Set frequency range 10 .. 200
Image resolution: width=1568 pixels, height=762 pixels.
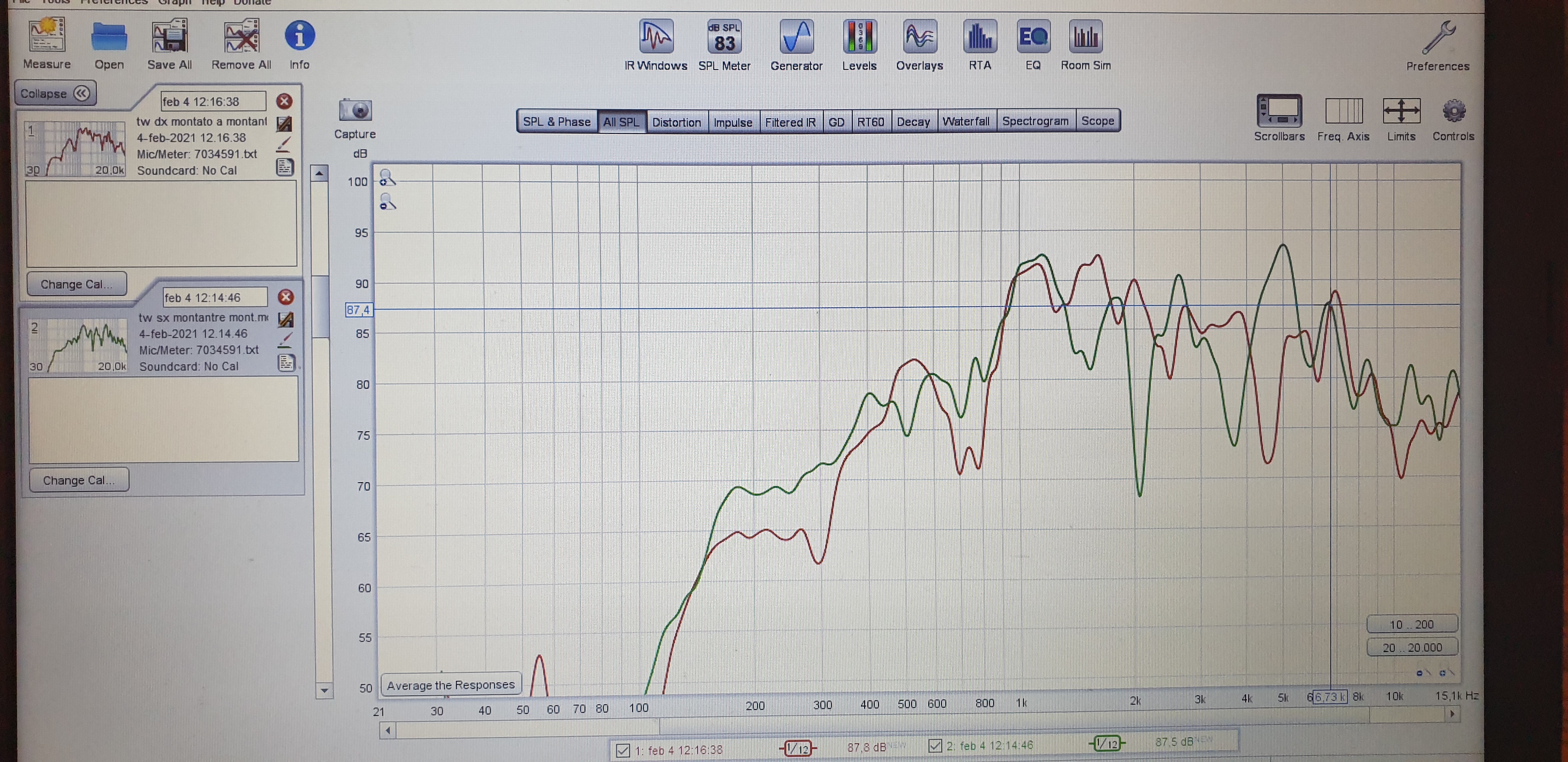click(1412, 624)
